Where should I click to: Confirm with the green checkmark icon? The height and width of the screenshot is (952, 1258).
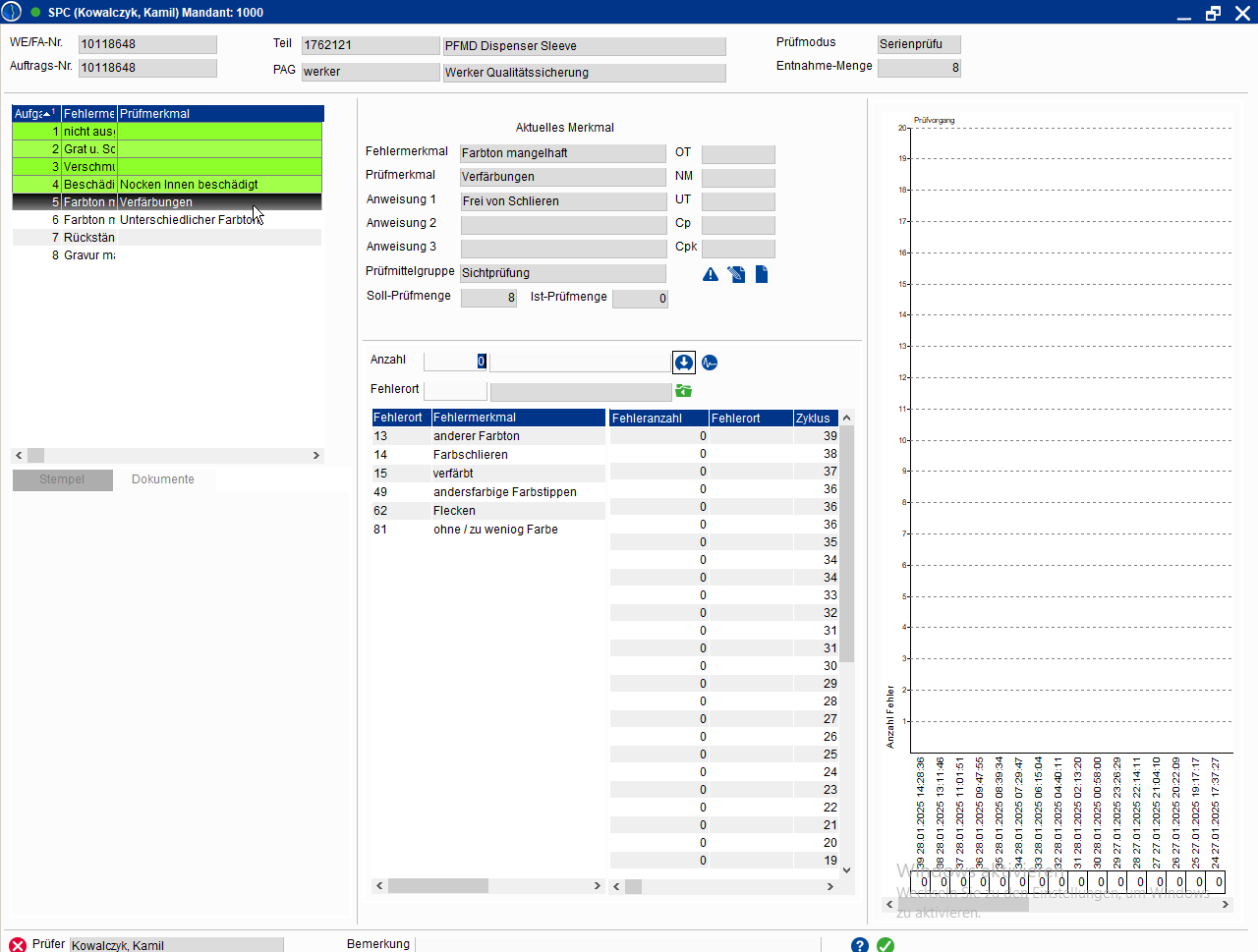pos(886,944)
